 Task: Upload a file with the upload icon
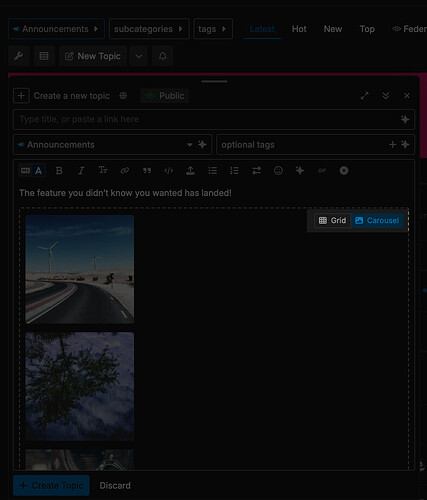coord(190,171)
